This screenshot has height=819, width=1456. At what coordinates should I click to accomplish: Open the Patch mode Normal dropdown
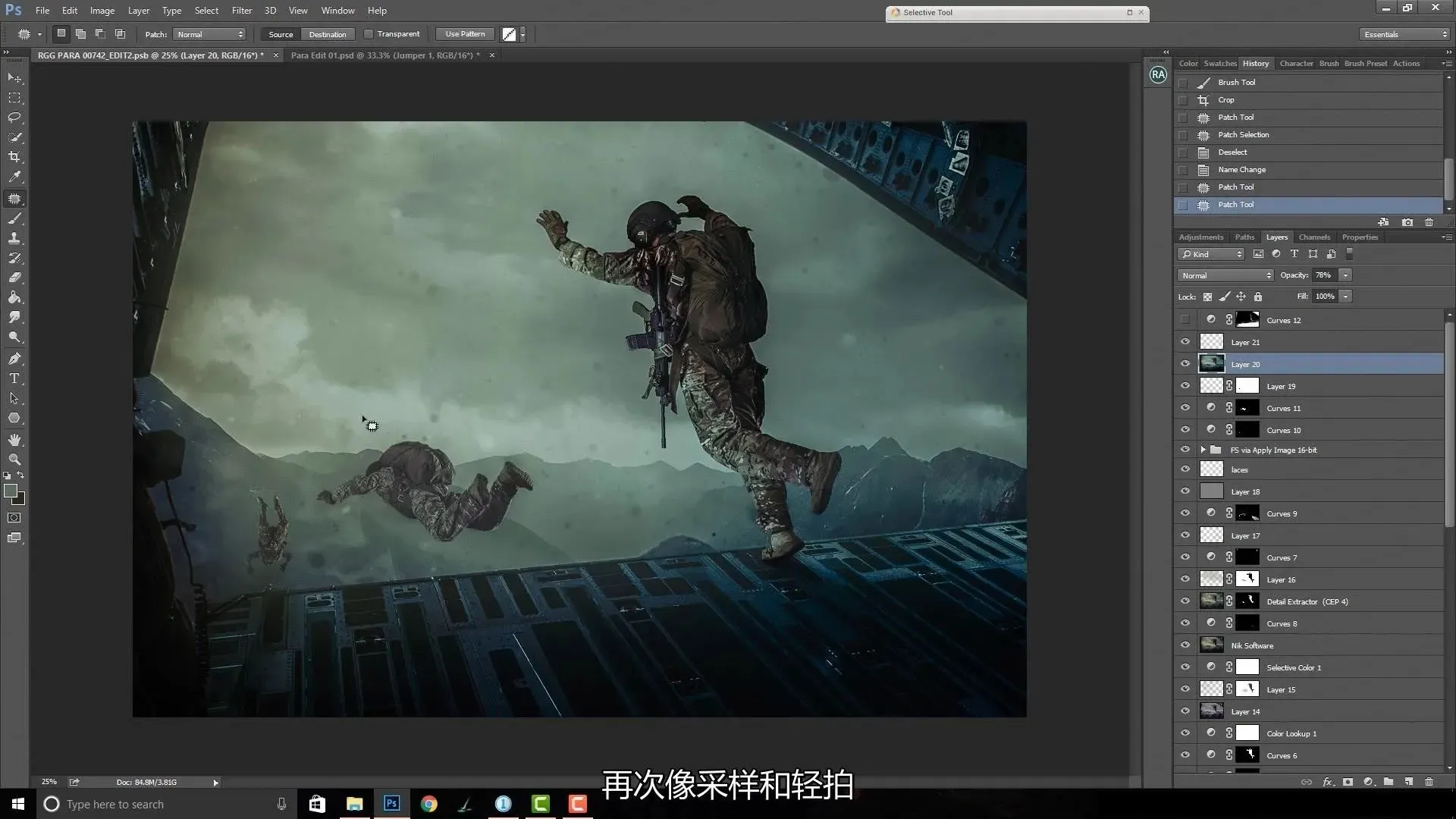point(210,34)
